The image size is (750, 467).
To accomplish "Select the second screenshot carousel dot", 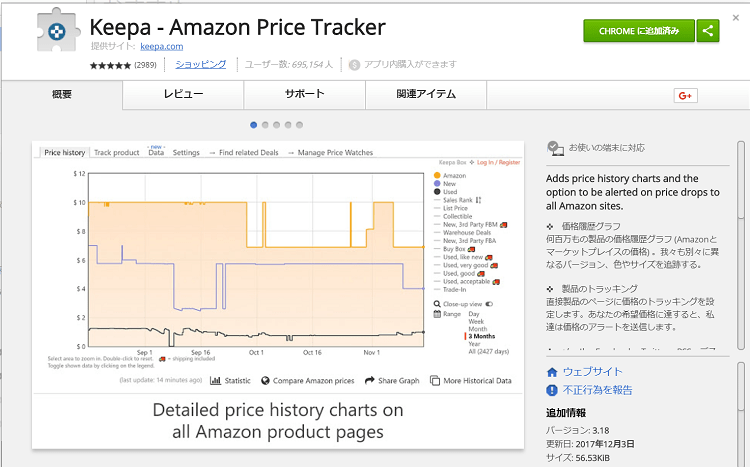I will [265, 125].
